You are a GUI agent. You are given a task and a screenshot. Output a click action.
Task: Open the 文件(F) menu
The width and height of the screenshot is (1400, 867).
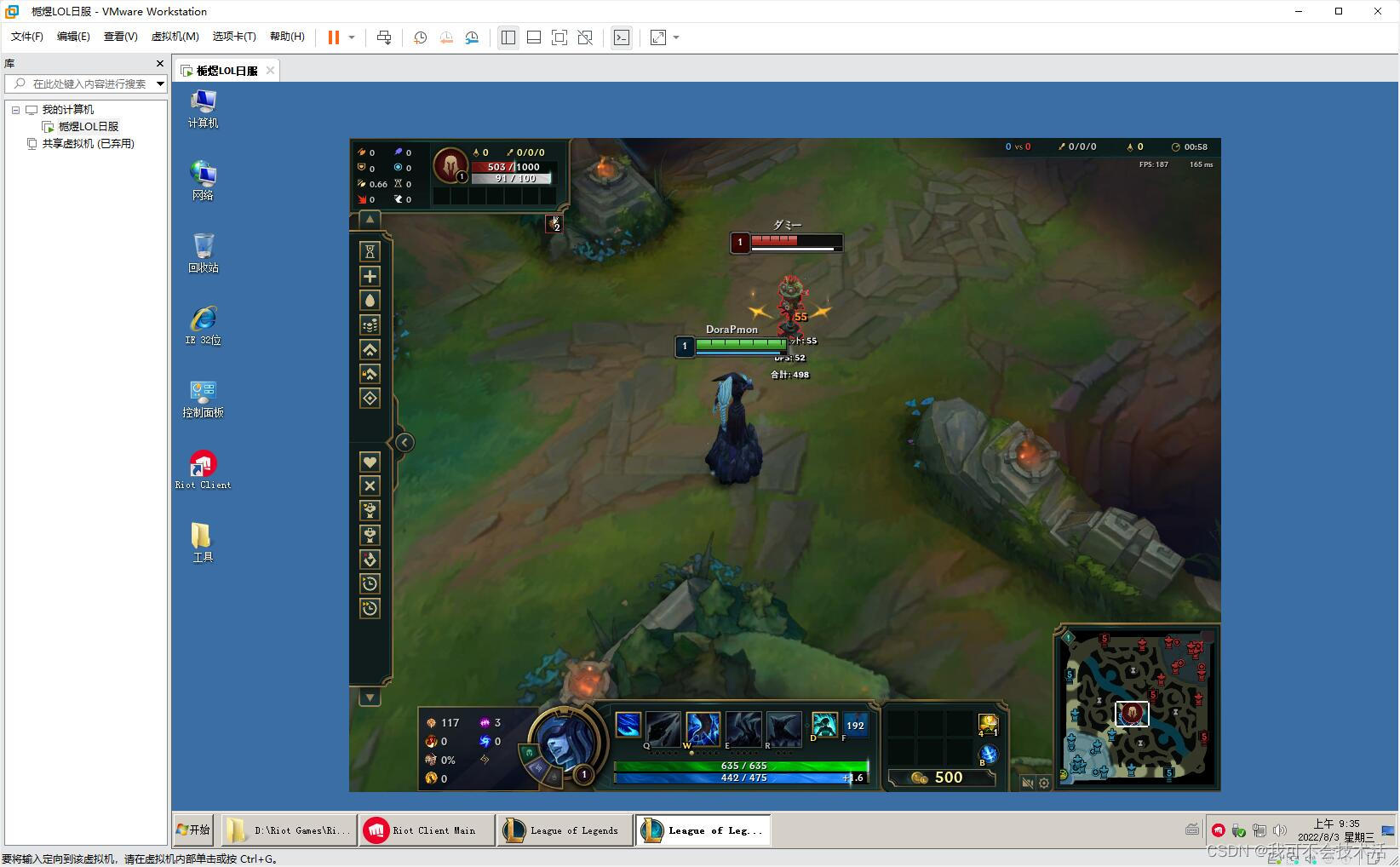click(x=27, y=37)
